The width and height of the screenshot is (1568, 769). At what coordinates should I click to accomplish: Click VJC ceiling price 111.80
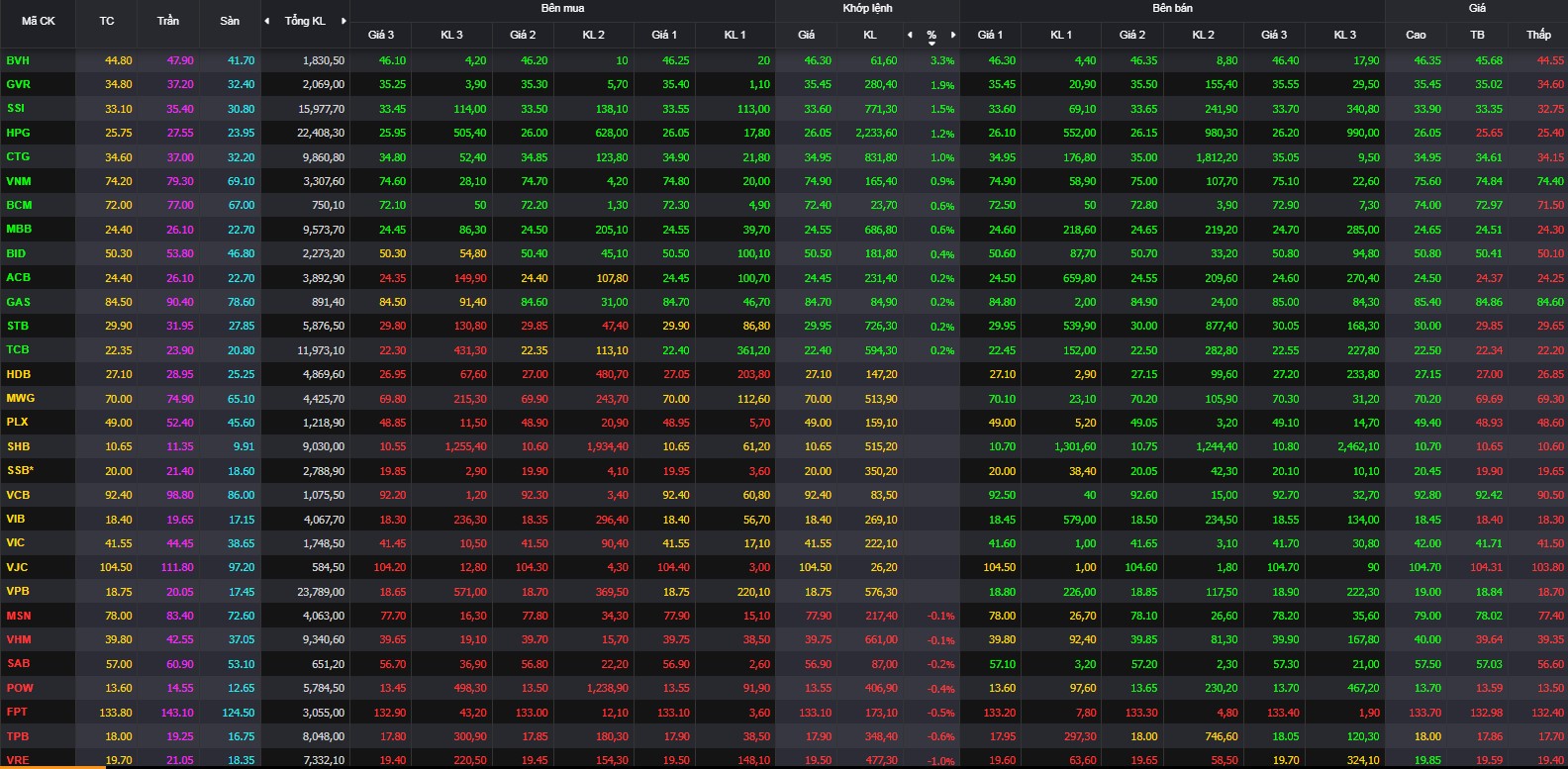pyautogui.click(x=177, y=567)
